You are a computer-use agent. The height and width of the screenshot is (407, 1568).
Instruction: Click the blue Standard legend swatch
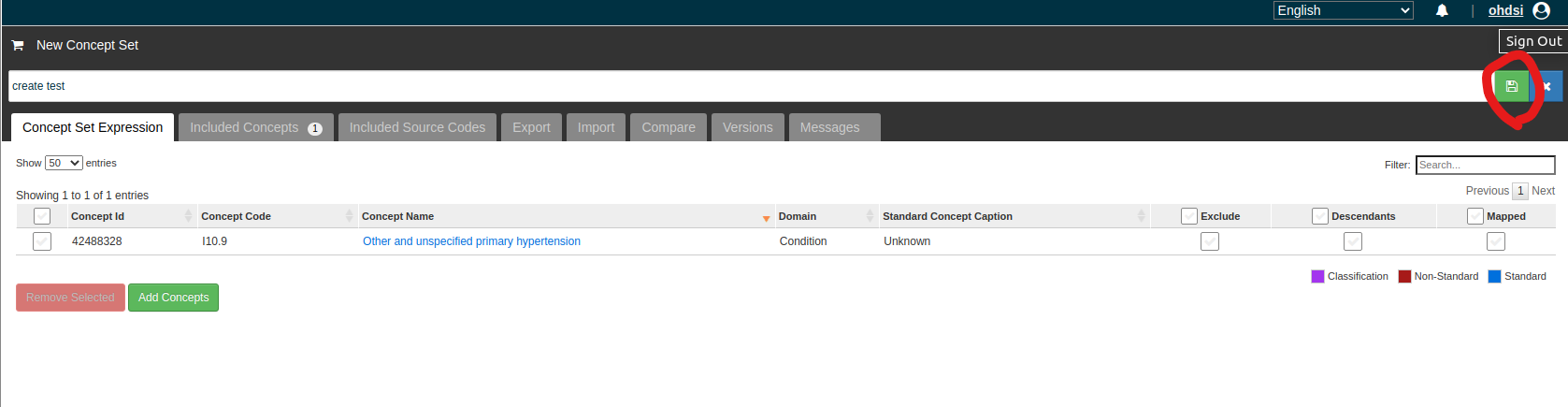(1494, 276)
